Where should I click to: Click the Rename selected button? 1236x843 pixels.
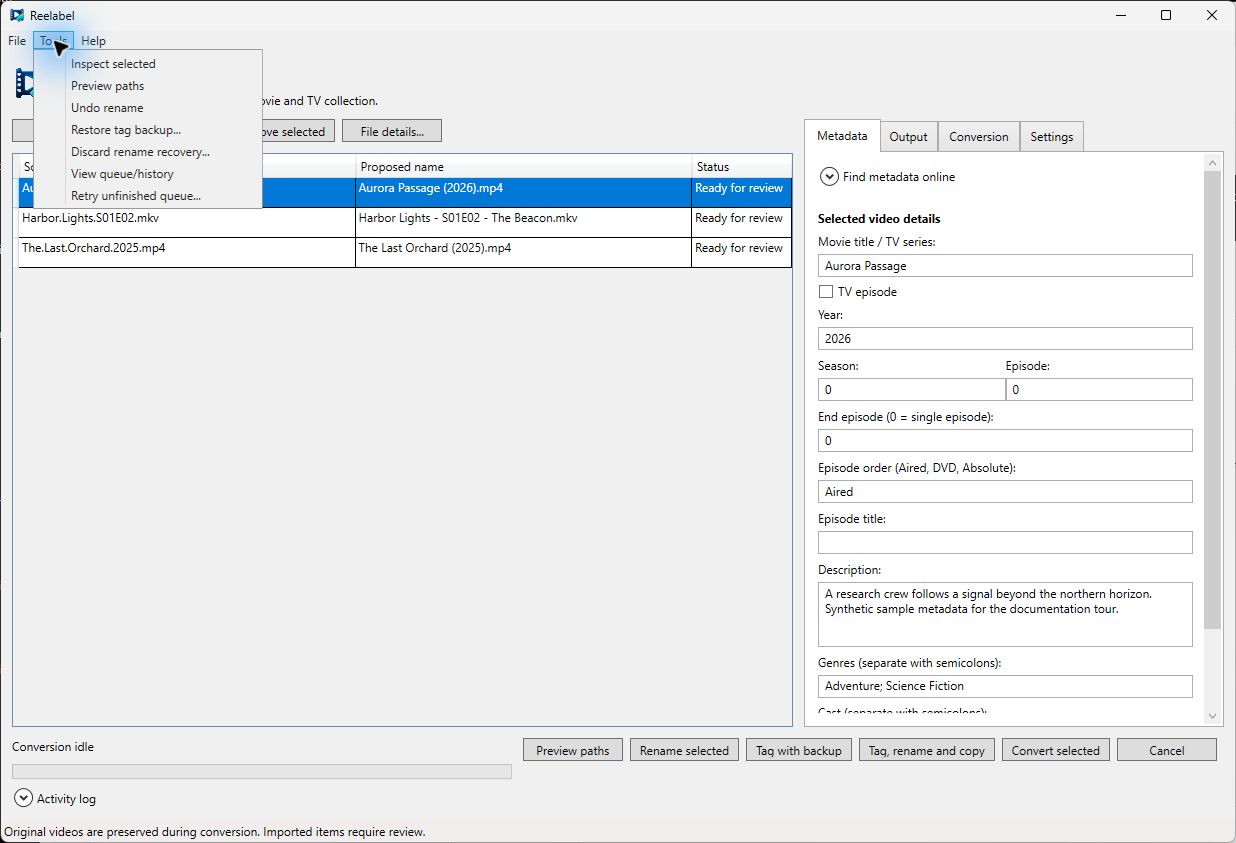[685, 750]
